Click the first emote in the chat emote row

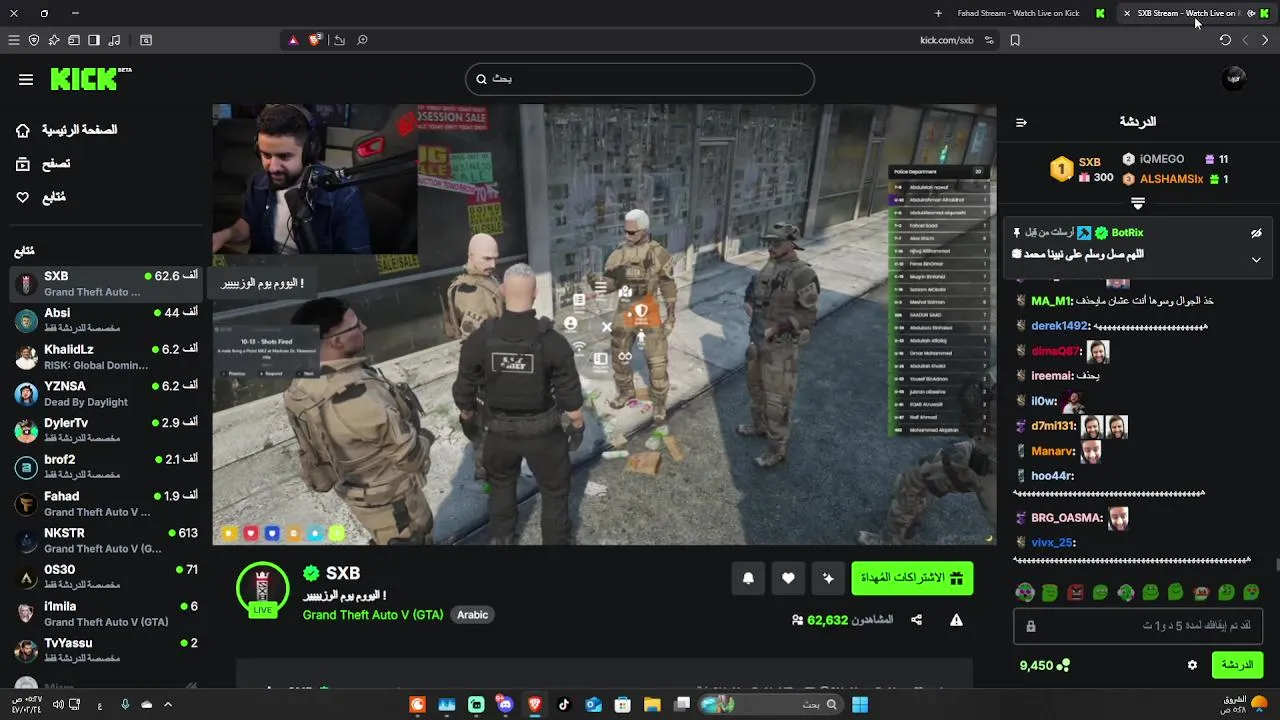pos(1025,593)
